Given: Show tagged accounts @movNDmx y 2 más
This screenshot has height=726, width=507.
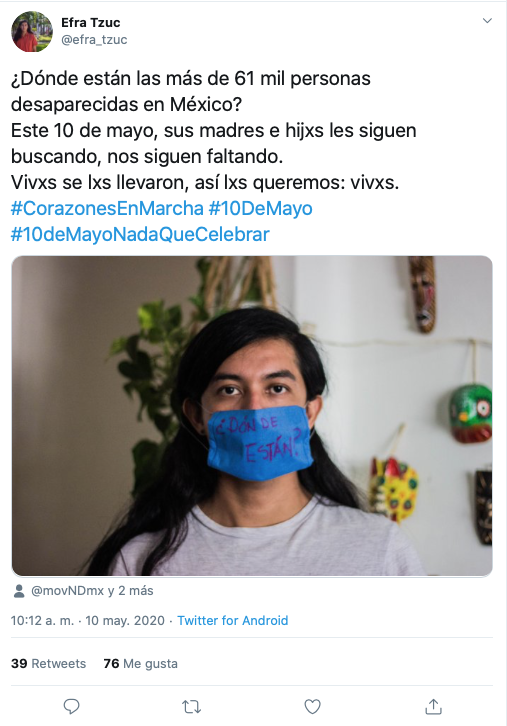Looking at the screenshot, I should [92, 591].
